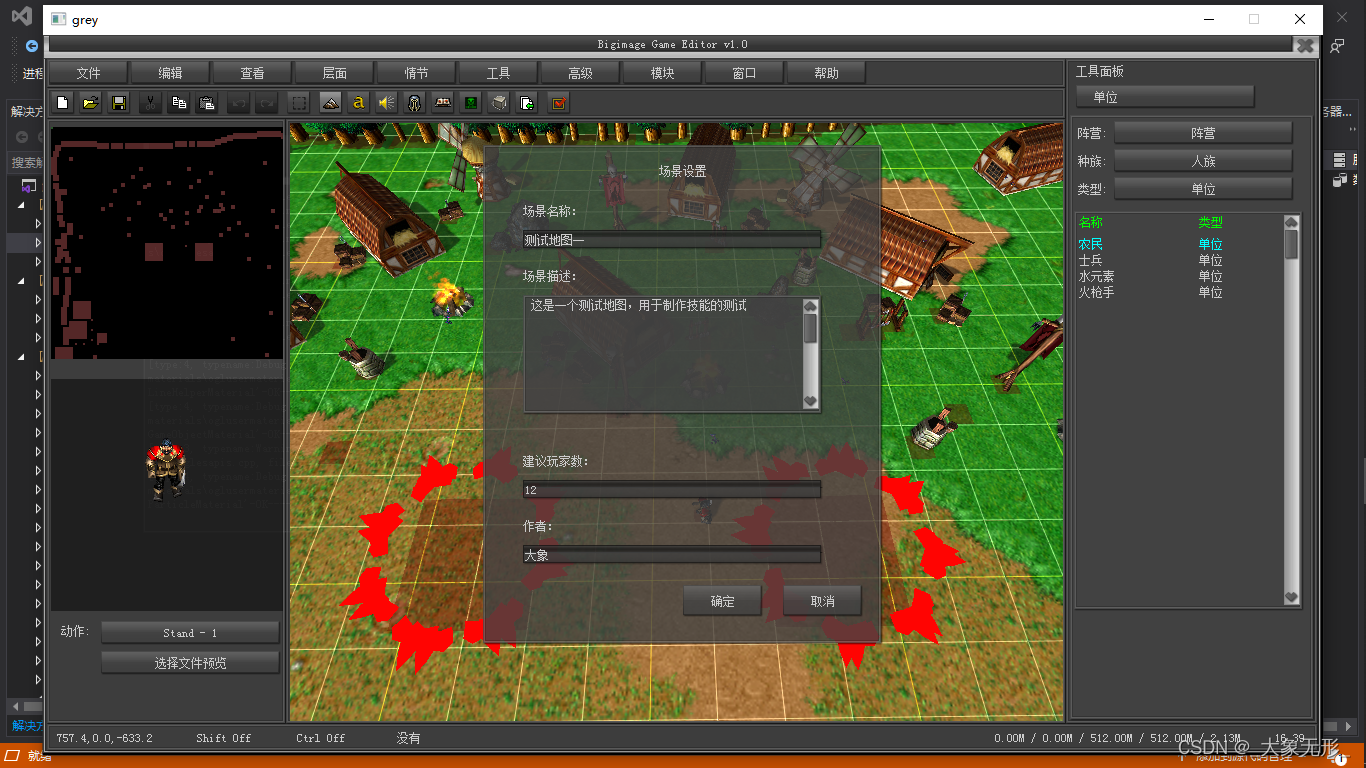Open the 工具 menu
The width and height of the screenshot is (1366, 768).
(x=499, y=73)
